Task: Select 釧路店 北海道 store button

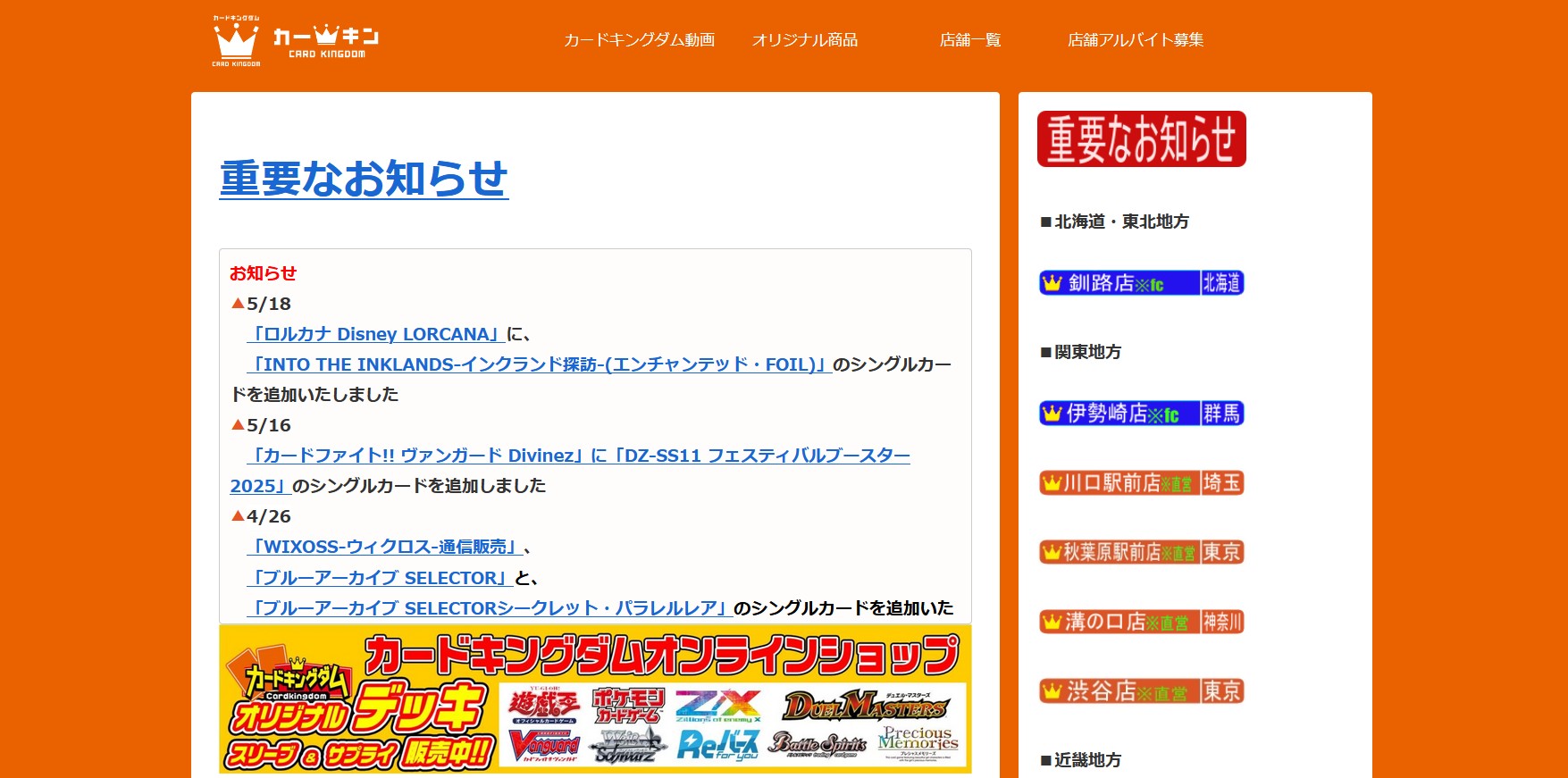Action: (x=1142, y=283)
